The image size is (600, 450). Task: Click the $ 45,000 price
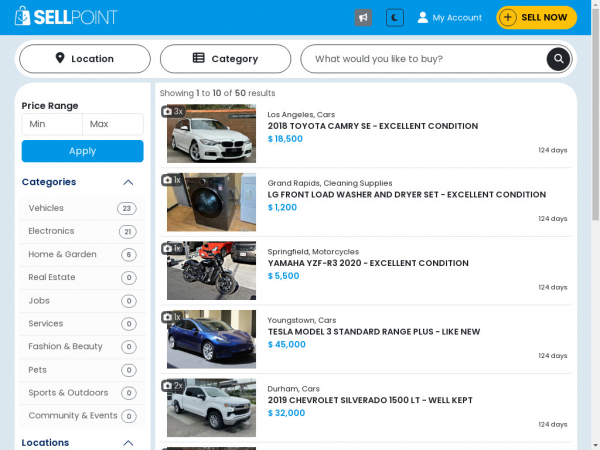pyautogui.click(x=287, y=344)
